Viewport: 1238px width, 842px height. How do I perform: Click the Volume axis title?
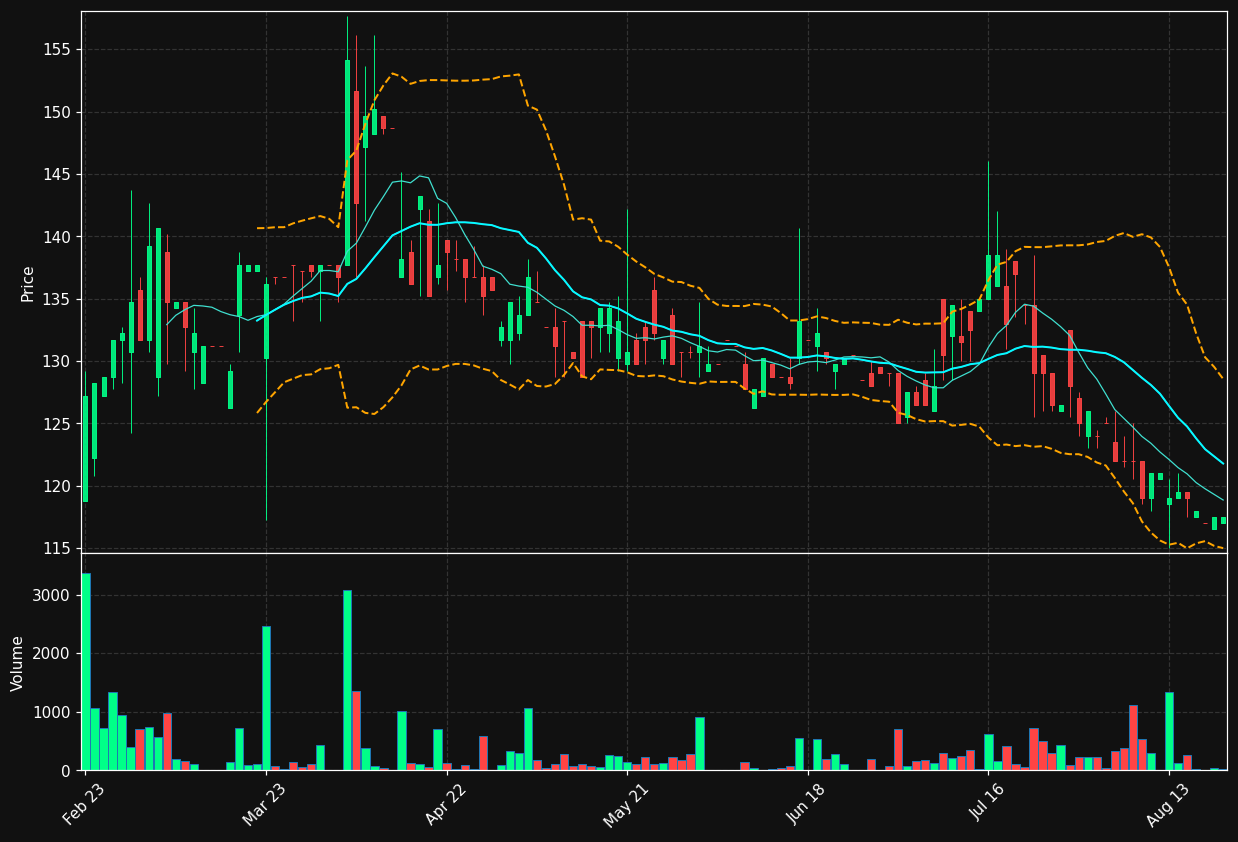point(18,663)
